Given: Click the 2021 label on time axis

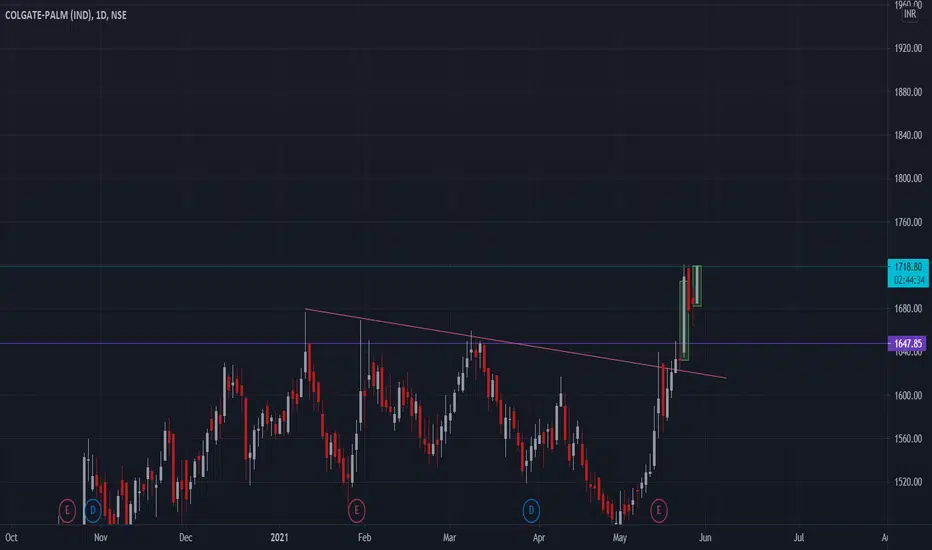Looking at the screenshot, I should (x=279, y=538).
